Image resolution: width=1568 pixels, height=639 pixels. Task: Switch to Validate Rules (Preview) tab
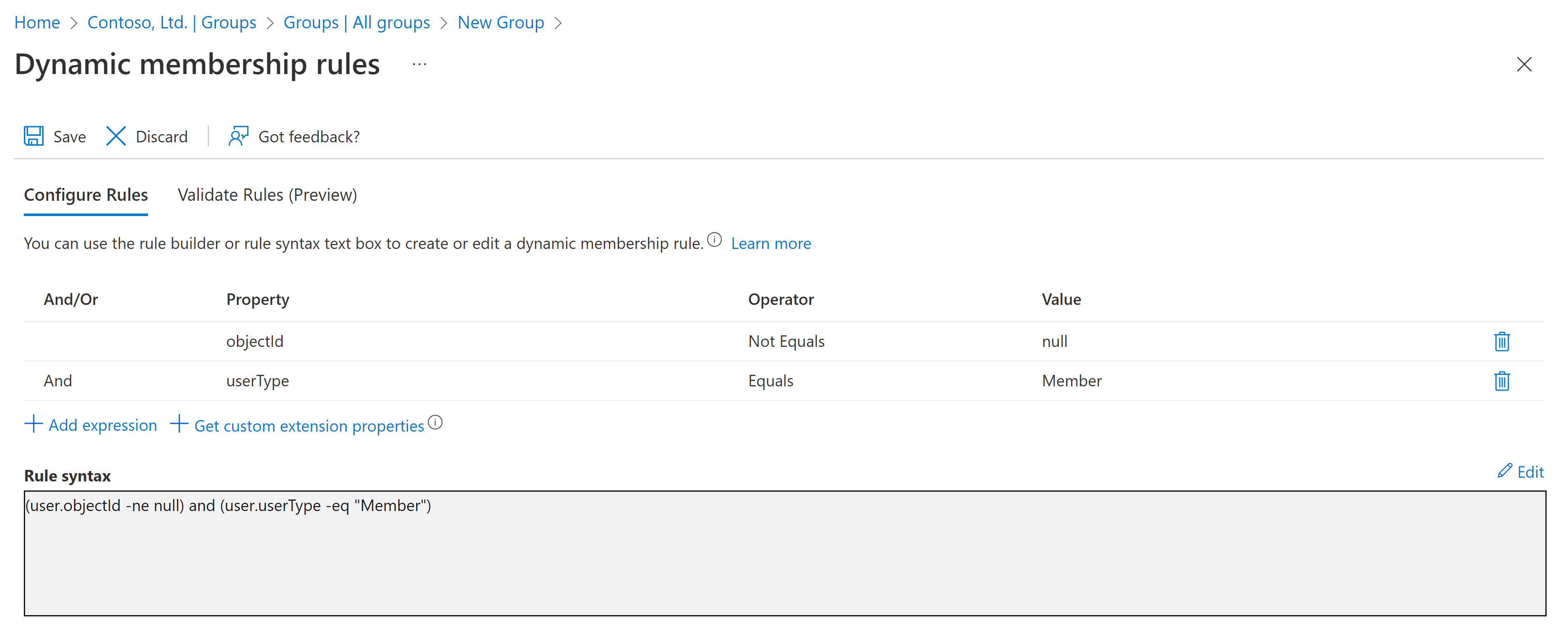[267, 195]
